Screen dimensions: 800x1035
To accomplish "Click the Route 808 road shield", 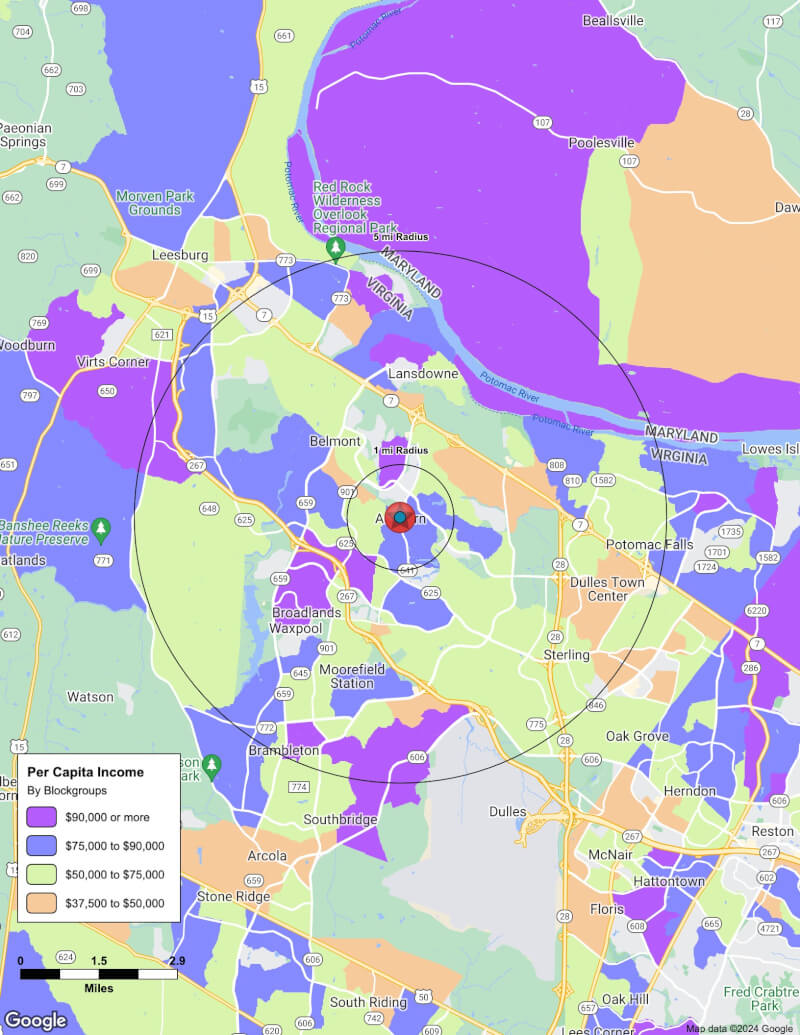I will pyautogui.click(x=557, y=465).
